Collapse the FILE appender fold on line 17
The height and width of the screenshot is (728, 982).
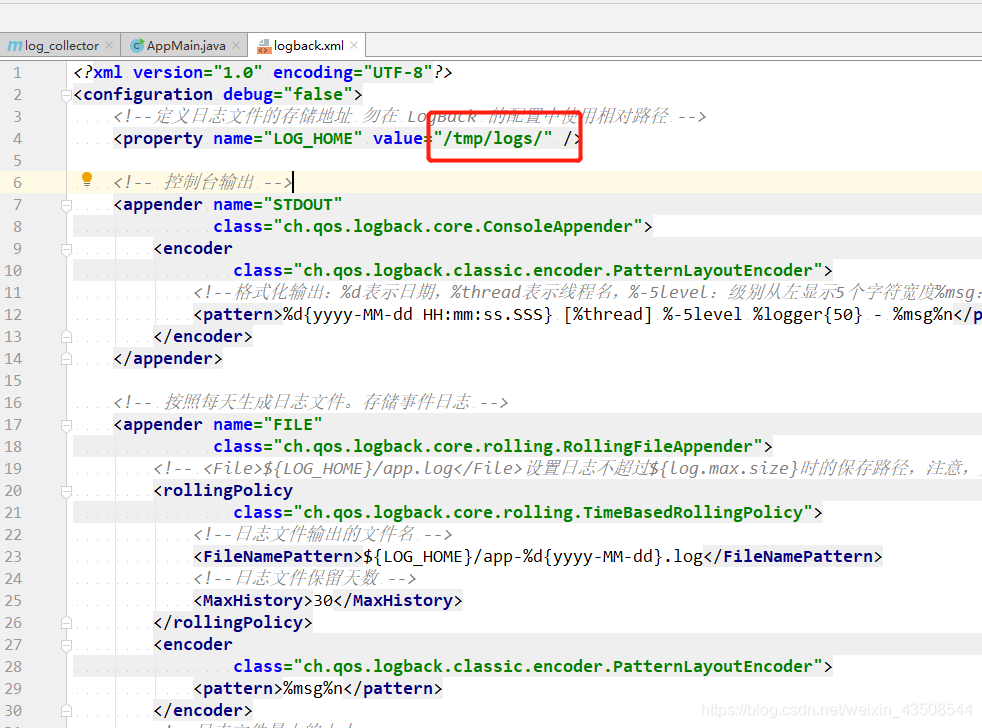(x=66, y=425)
